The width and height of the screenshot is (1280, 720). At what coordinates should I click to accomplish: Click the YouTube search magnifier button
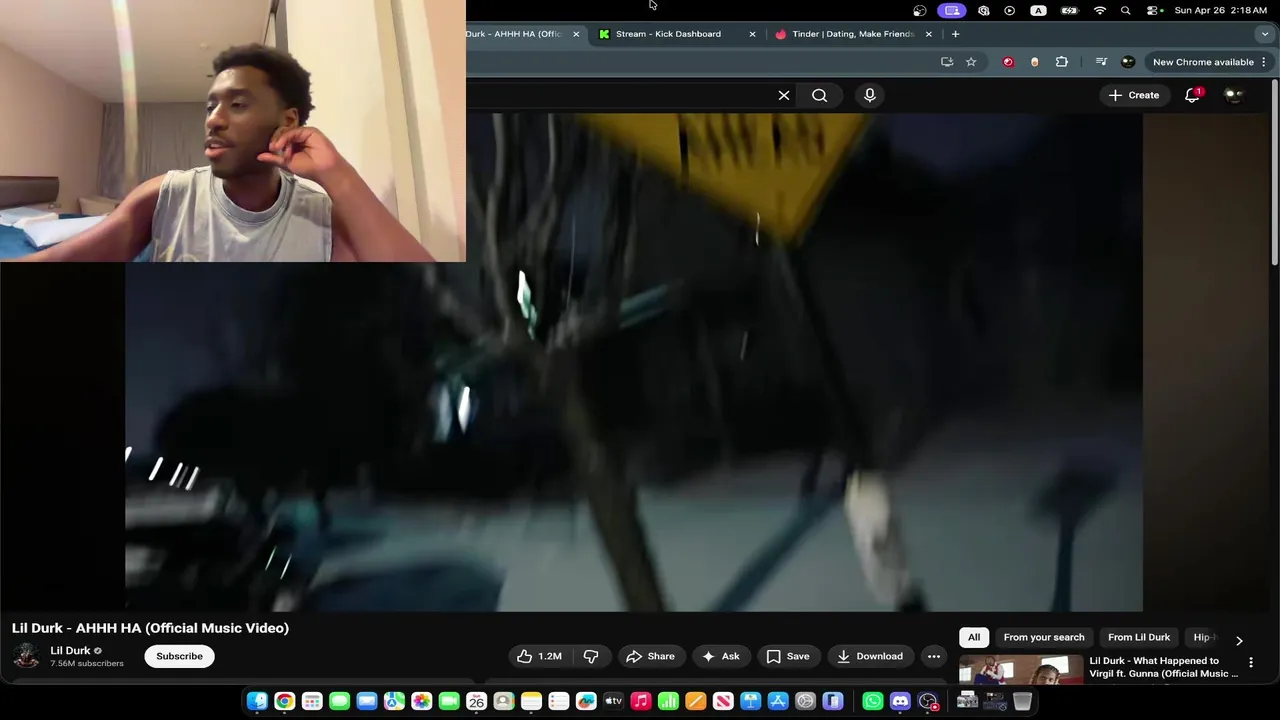pyautogui.click(x=819, y=95)
